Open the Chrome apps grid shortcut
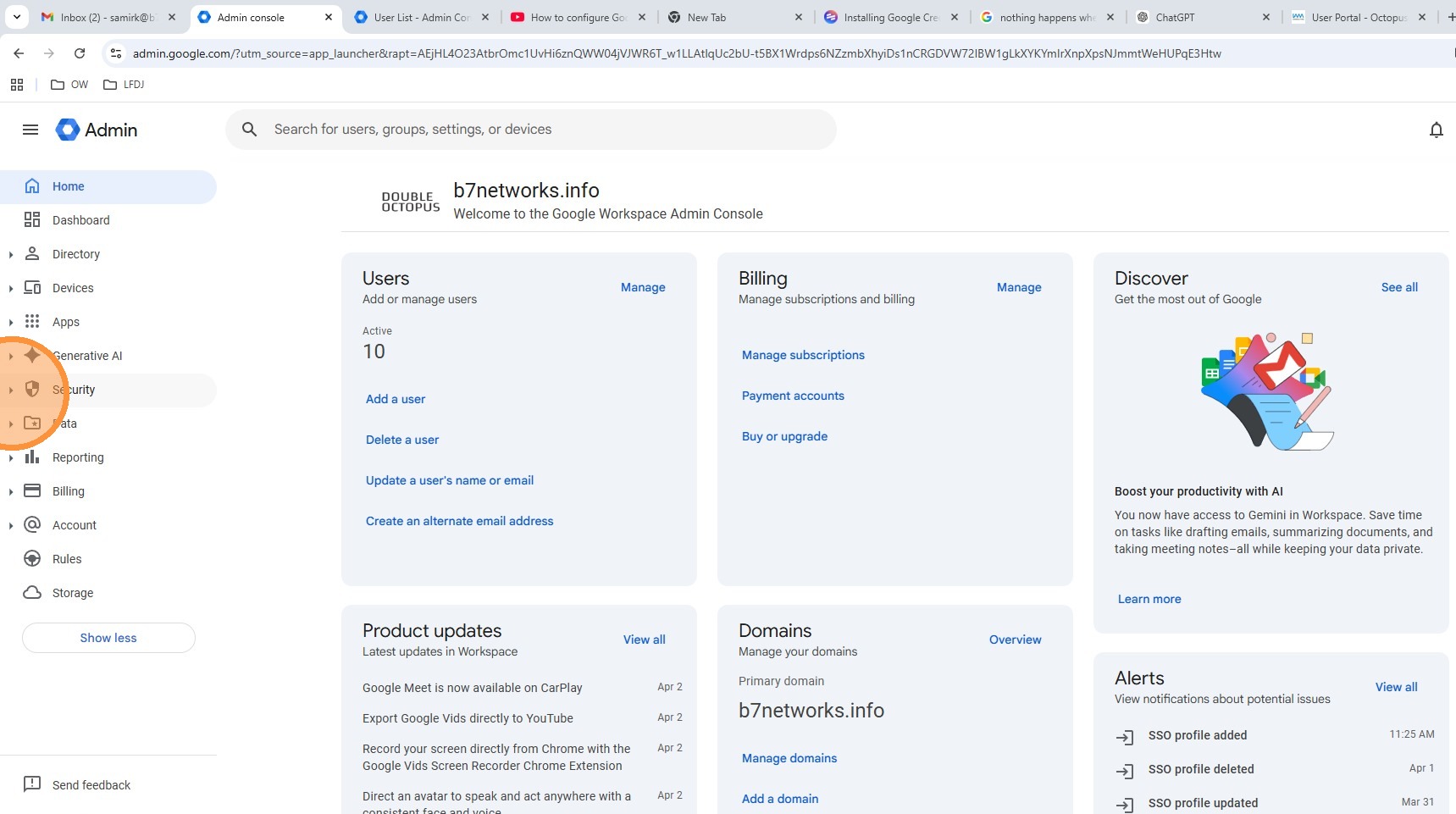1456x814 pixels. tap(17, 85)
